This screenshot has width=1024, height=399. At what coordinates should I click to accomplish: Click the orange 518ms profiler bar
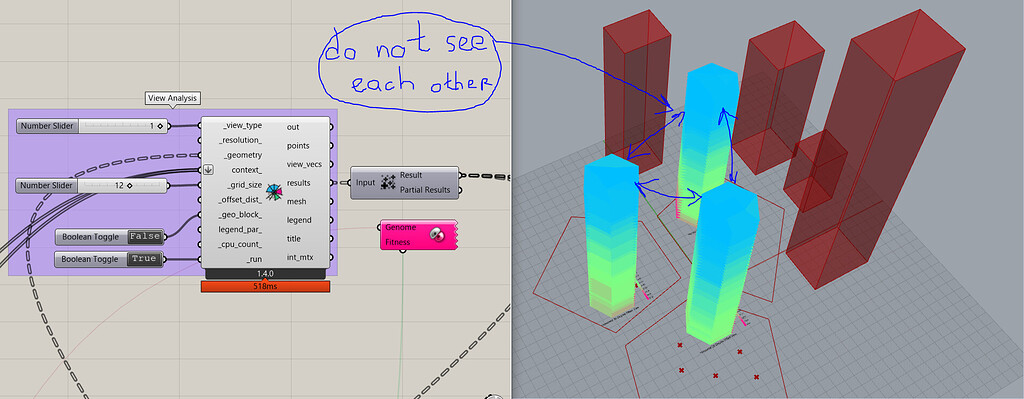click(x=266, y=286)
